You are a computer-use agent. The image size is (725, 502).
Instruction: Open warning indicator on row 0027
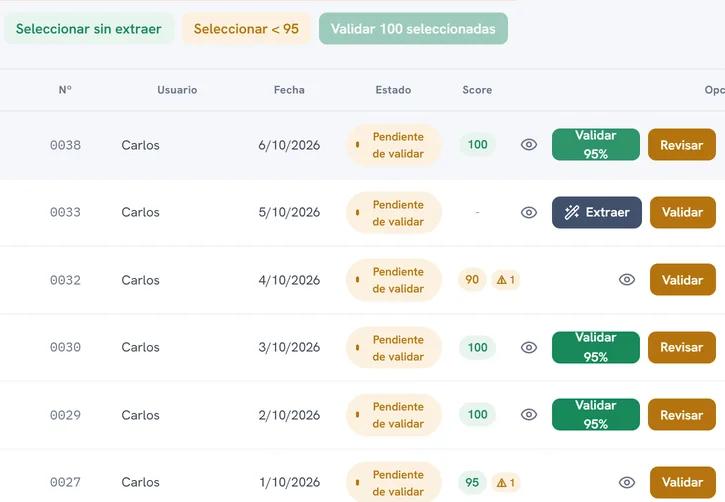tap(506, 483)
